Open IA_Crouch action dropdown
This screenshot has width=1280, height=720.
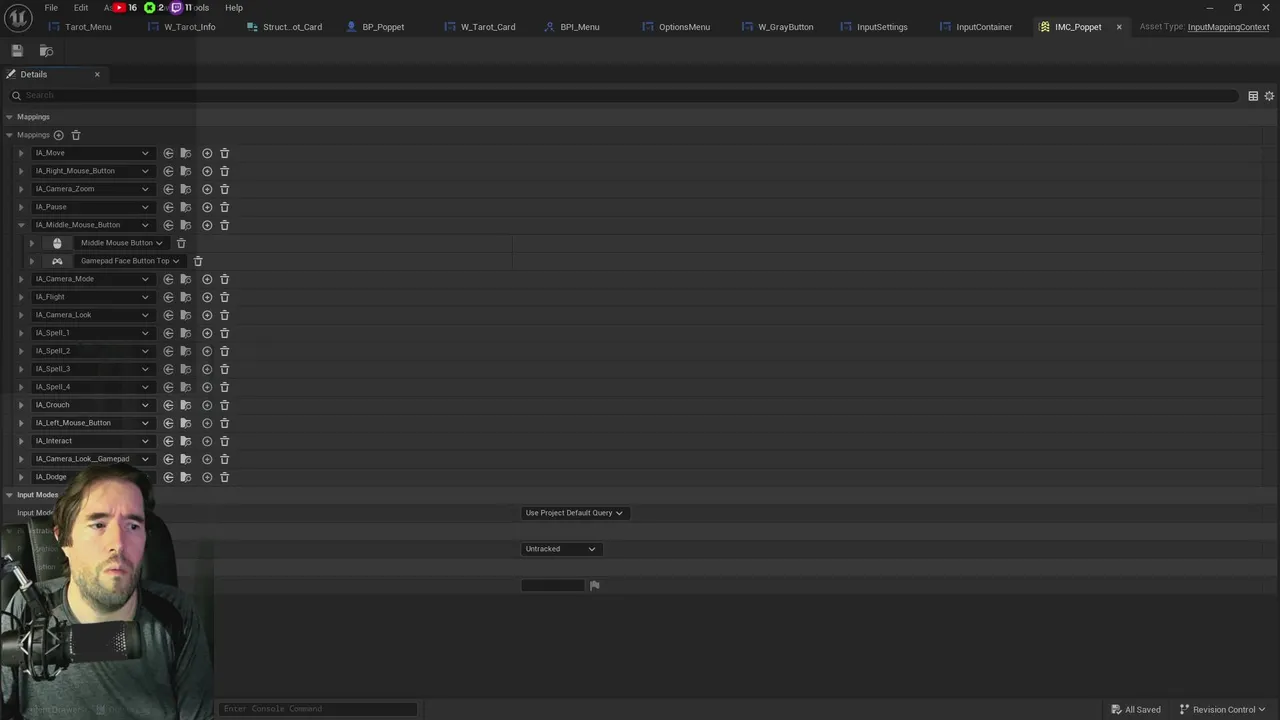[92, 405]
